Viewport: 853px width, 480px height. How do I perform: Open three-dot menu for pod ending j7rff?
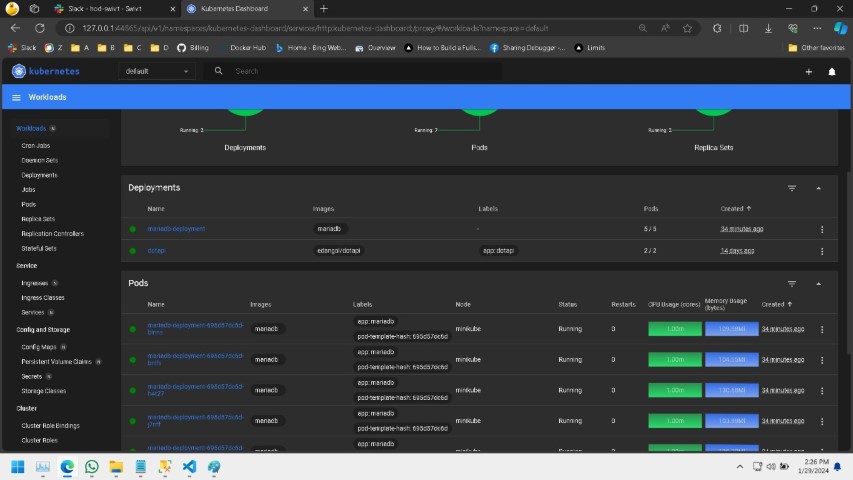tap(822, 421)
